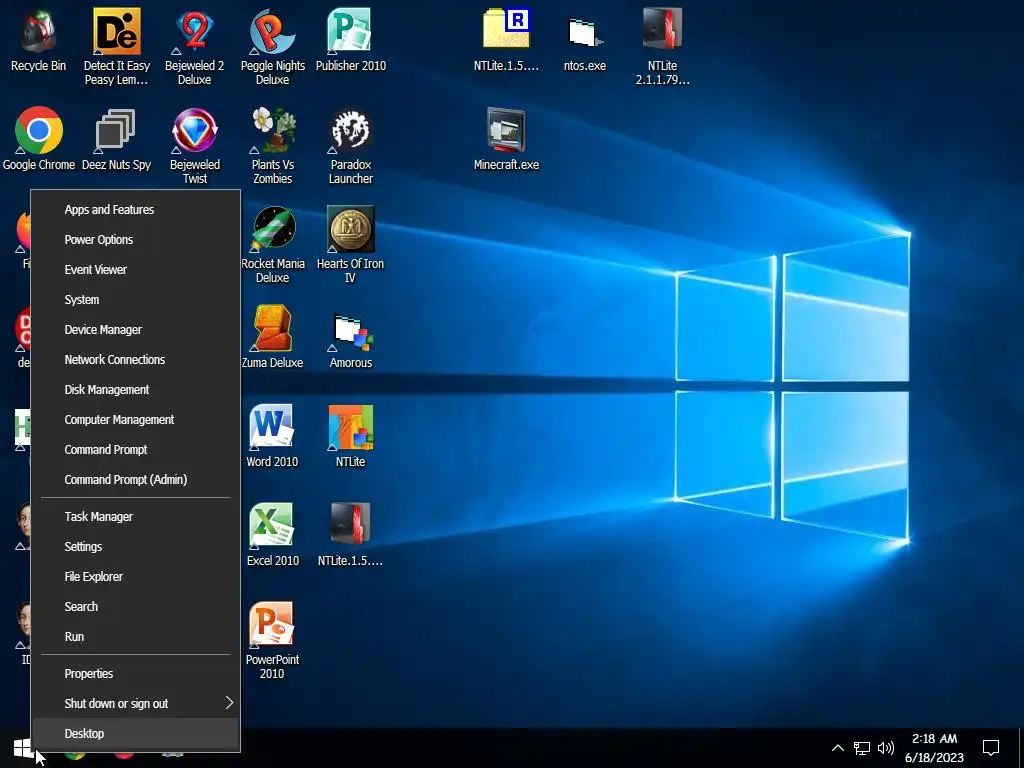1024x768 pixels.
Task: Launch Hearts Of Iron IV shortcut
Action: 351,244
